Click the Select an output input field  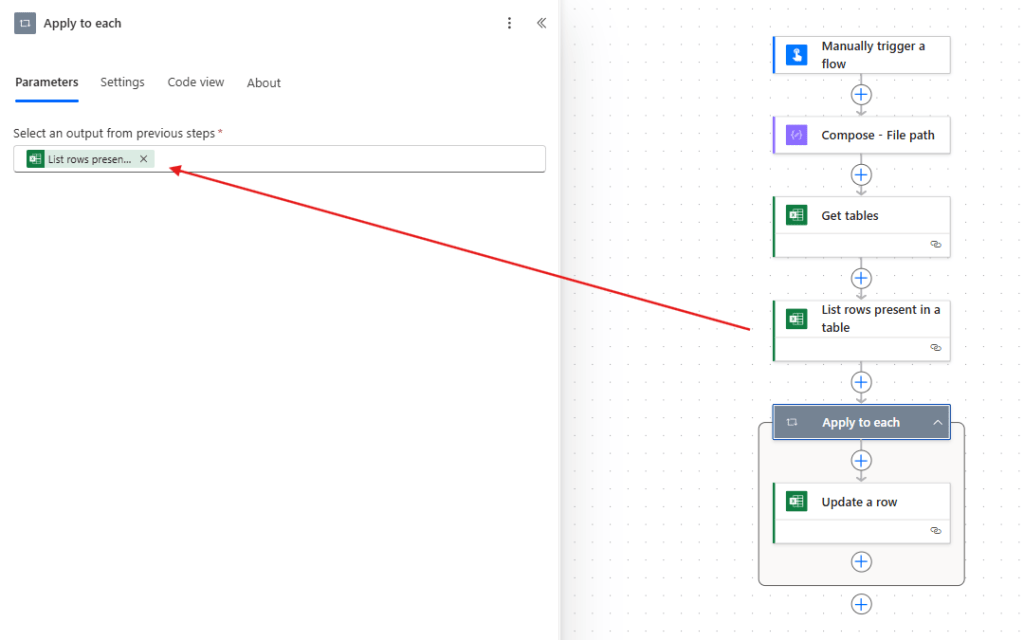pyautogui.click(x=350, y=158)
